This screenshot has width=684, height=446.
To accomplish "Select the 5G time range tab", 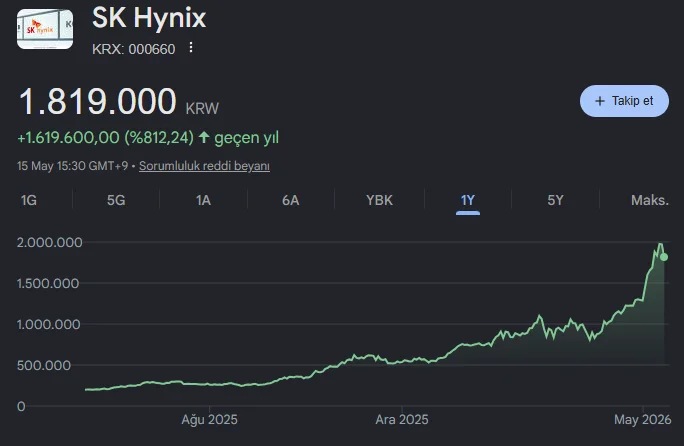I will tap(116, 200).
